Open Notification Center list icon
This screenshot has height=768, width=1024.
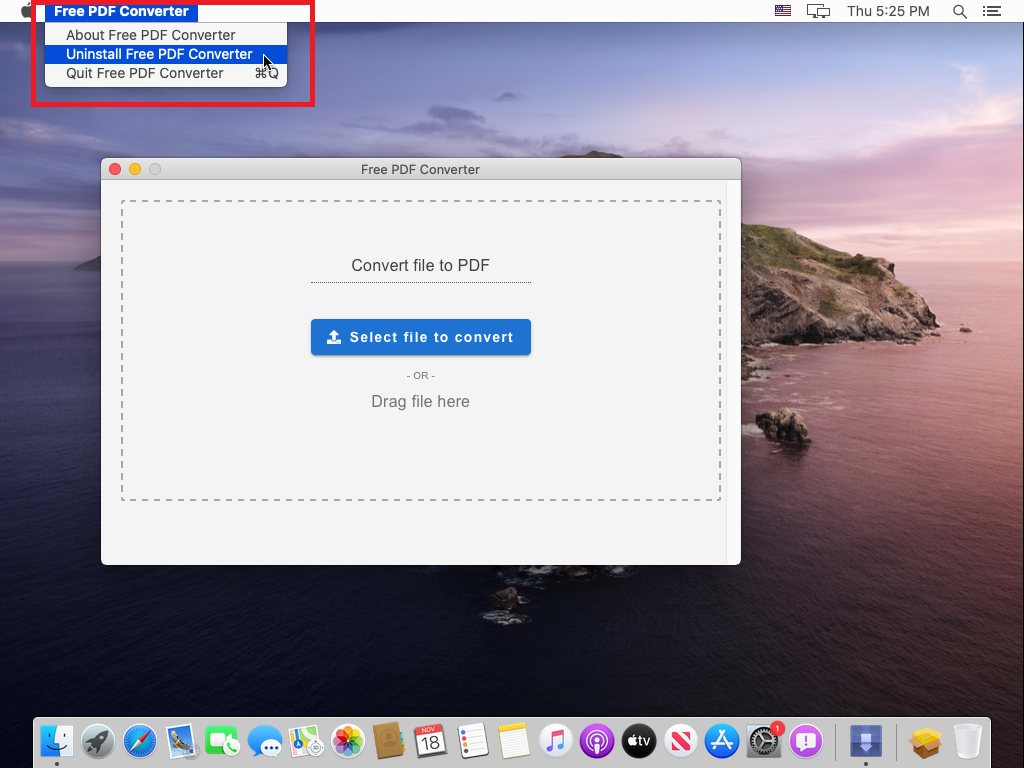tap(992, 11)
